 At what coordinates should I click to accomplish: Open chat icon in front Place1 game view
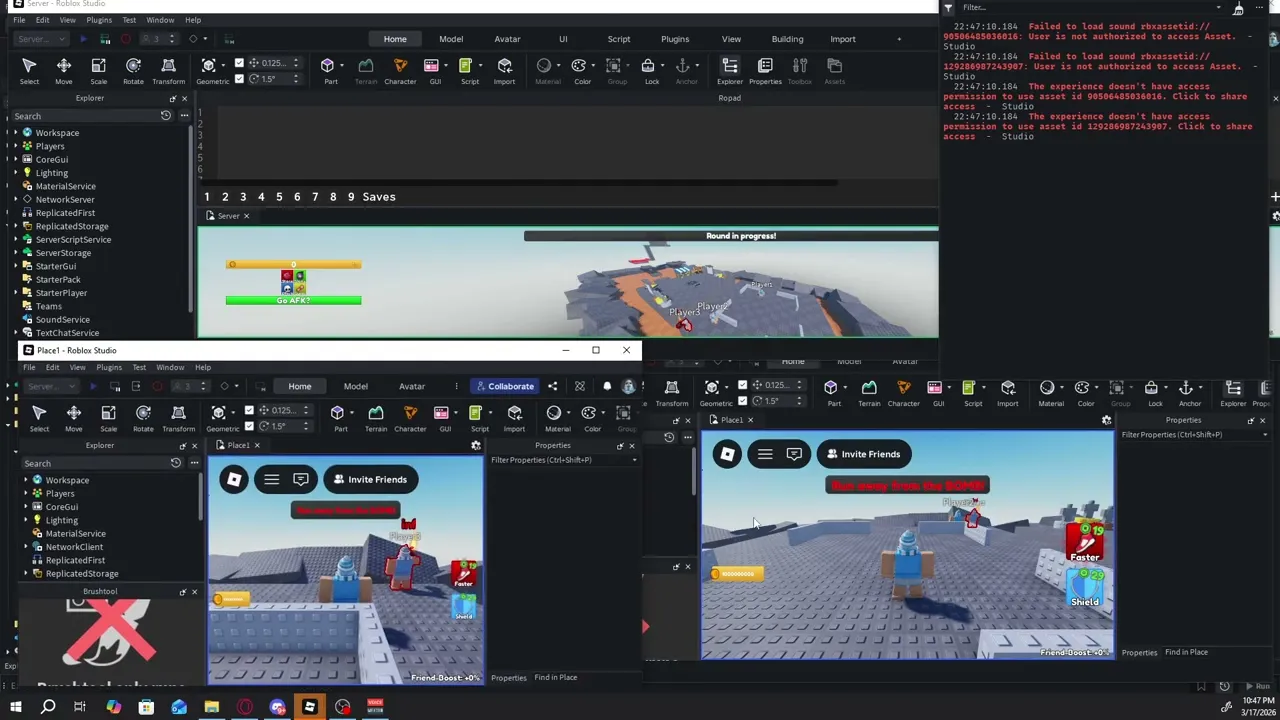[x=300, y=479]
